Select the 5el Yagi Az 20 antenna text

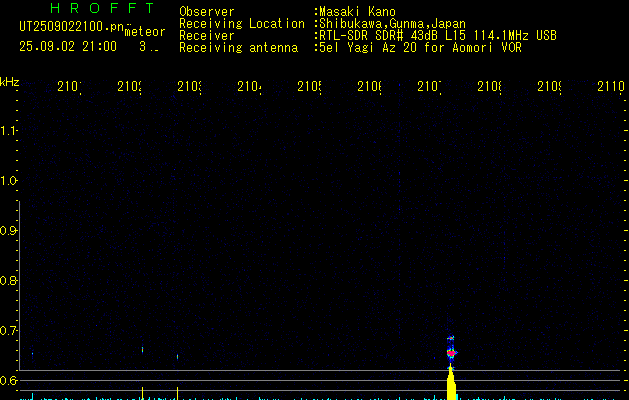pyautogui.click(x=420, y=48)
